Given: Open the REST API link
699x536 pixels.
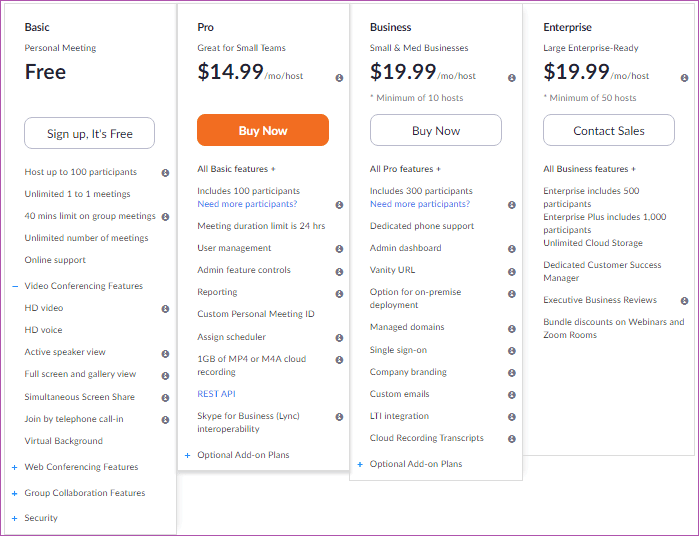Looking at the screenshot, I should pos(217,394).
